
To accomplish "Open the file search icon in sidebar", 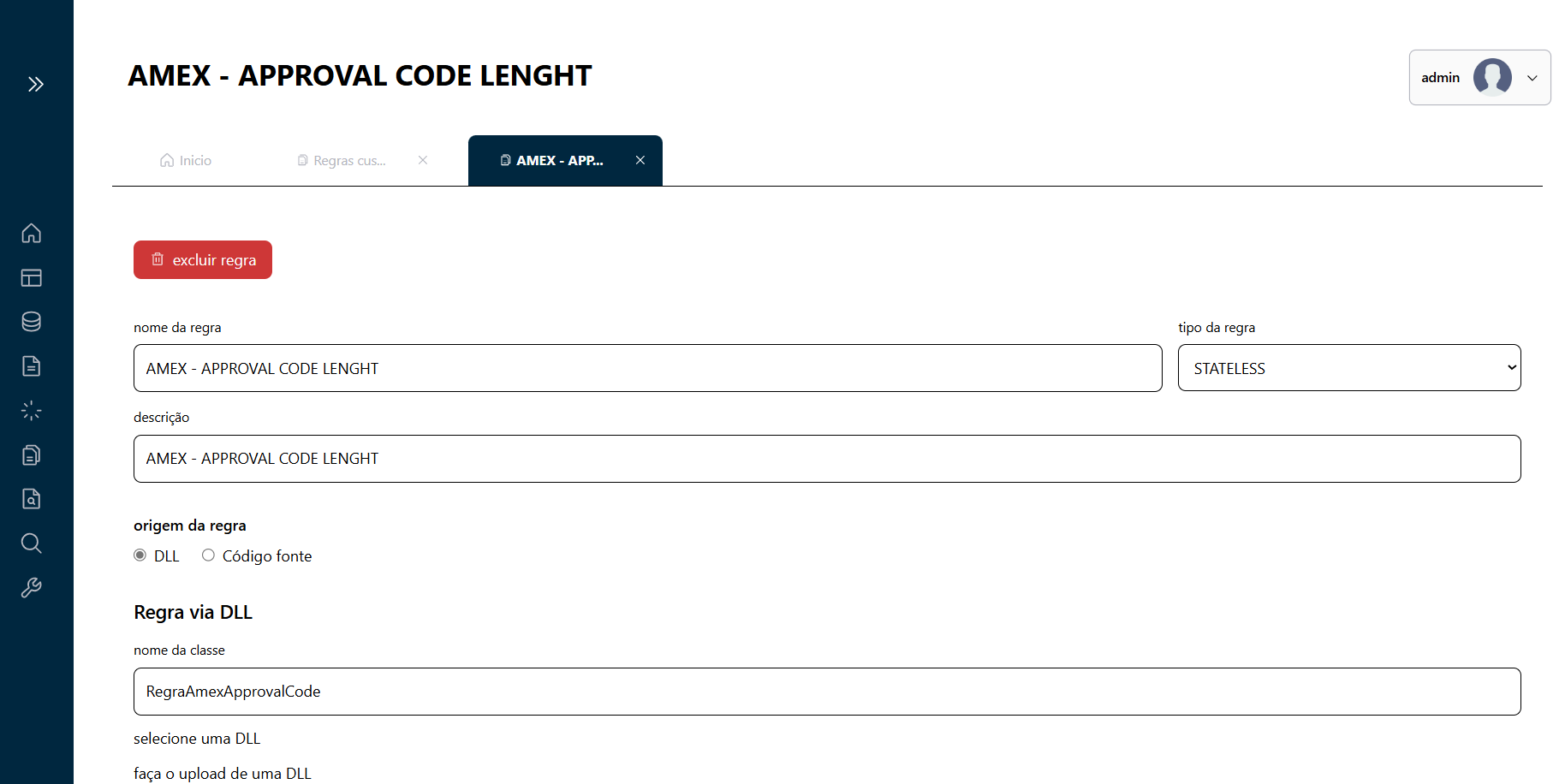I will coord(32,499).
